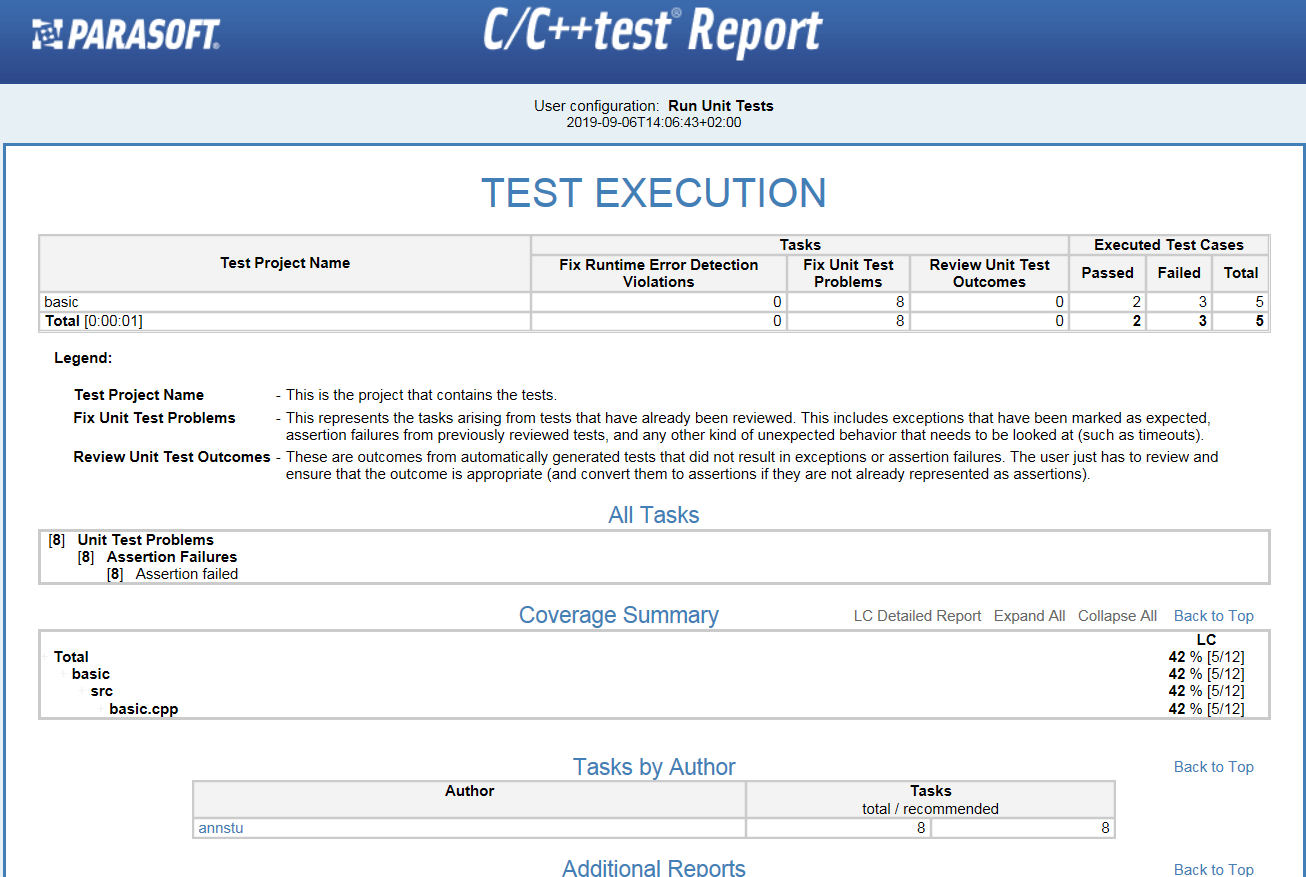1306x877 pixels.
Task: Expand the Assertion Failures tree node
Action: click(x=171, y=557)
